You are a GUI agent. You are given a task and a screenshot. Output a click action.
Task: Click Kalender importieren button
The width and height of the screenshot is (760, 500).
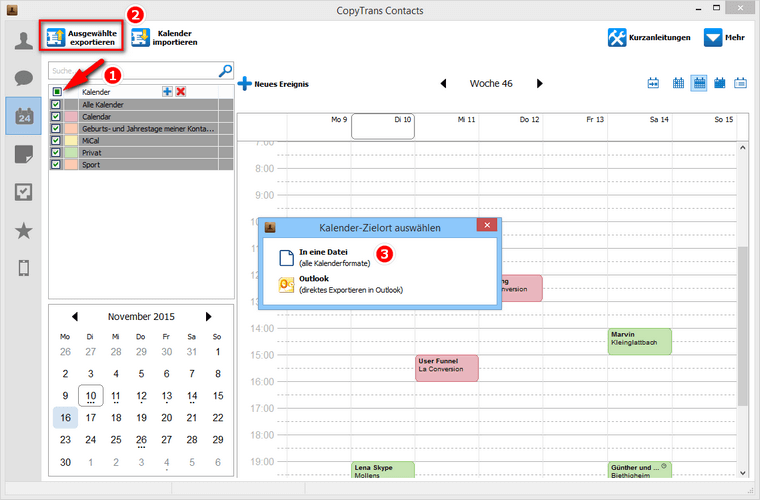click(x=164, y=37)
